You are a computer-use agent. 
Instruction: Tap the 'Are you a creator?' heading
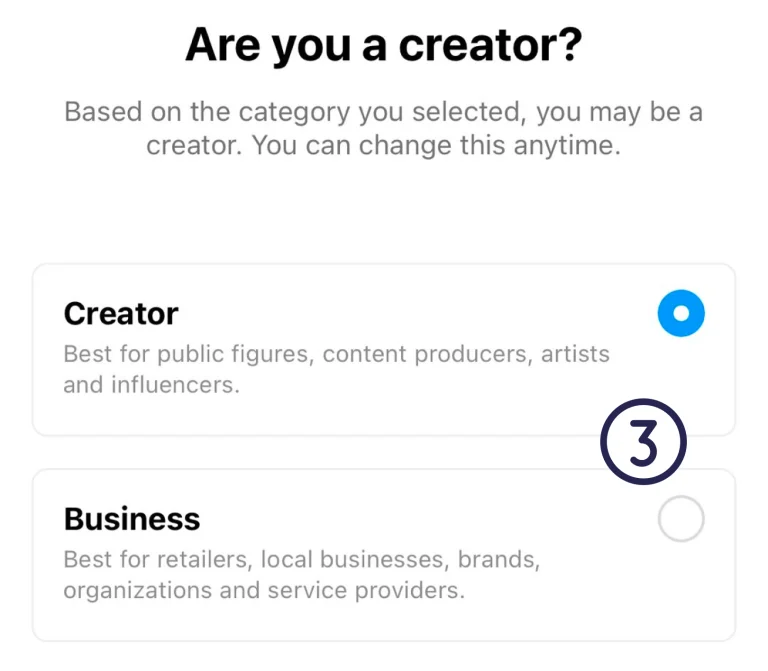point(384,46)
